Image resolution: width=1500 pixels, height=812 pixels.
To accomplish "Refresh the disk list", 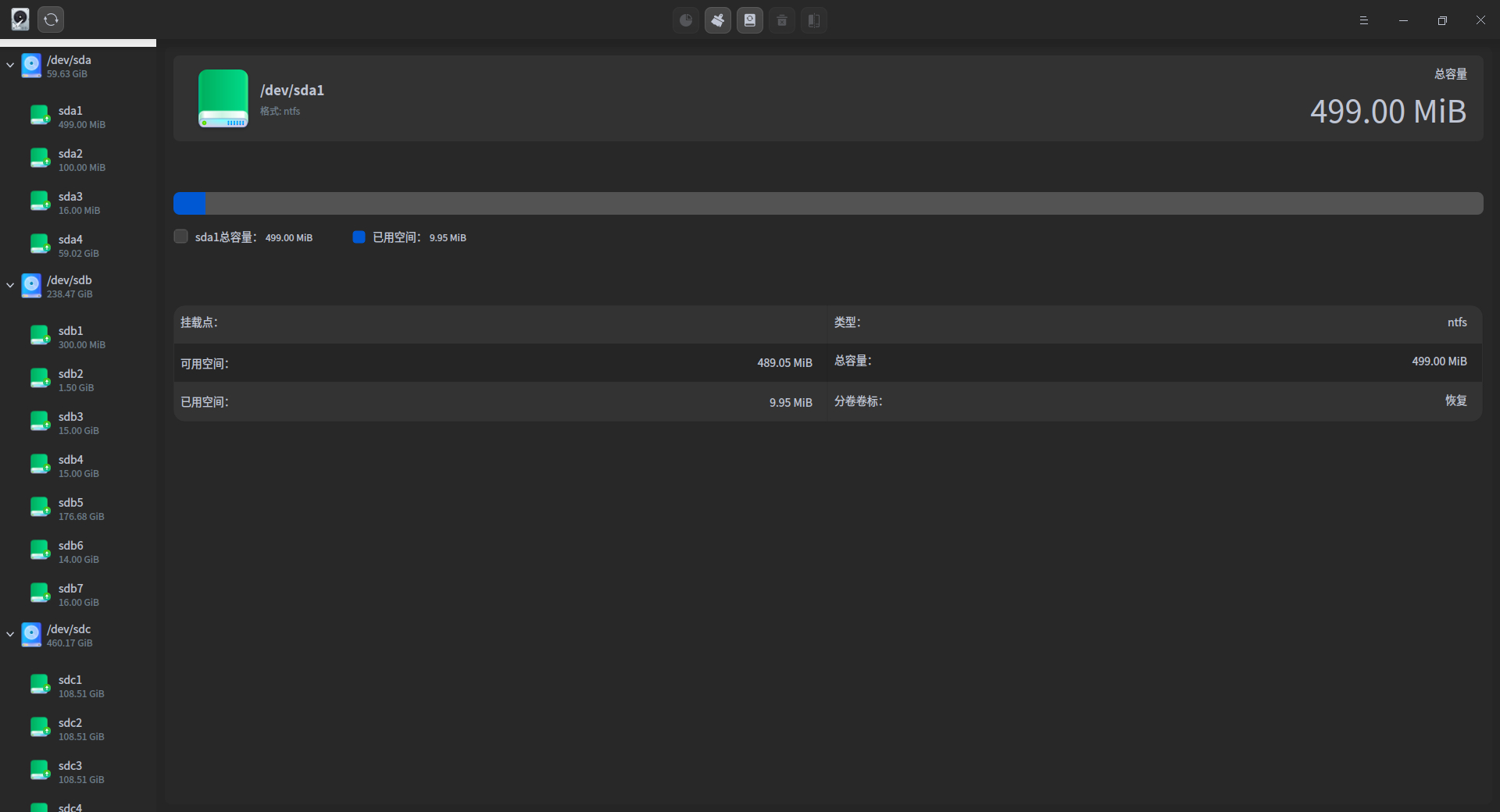I will click(51, 20).
